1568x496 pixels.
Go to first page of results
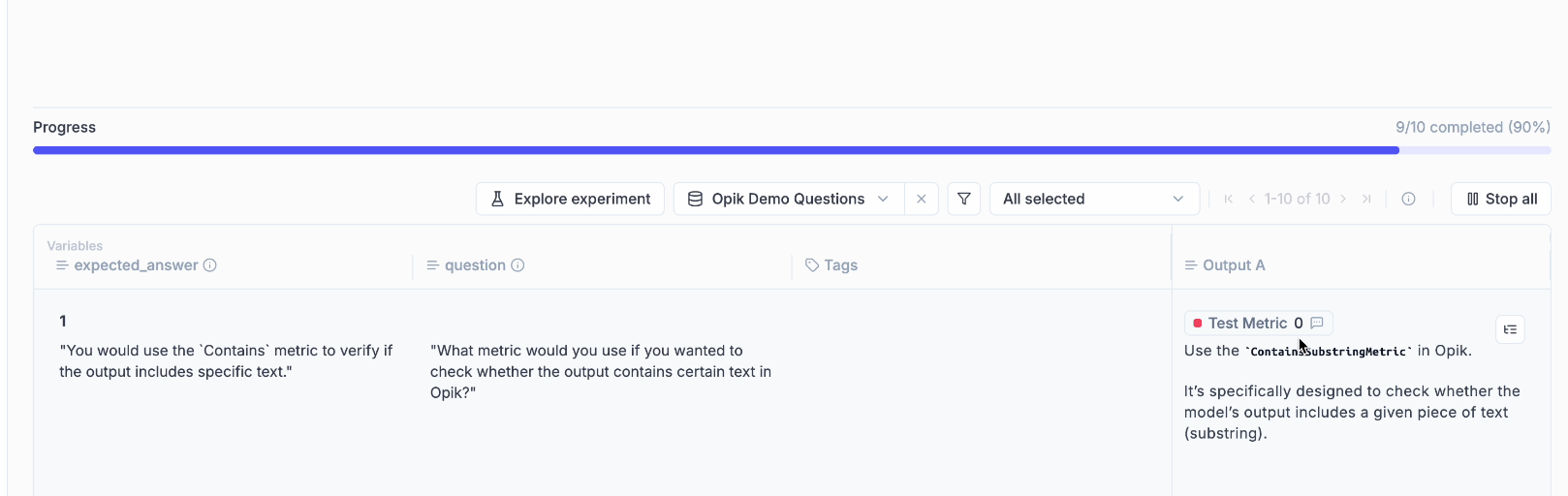[1229, 199]
